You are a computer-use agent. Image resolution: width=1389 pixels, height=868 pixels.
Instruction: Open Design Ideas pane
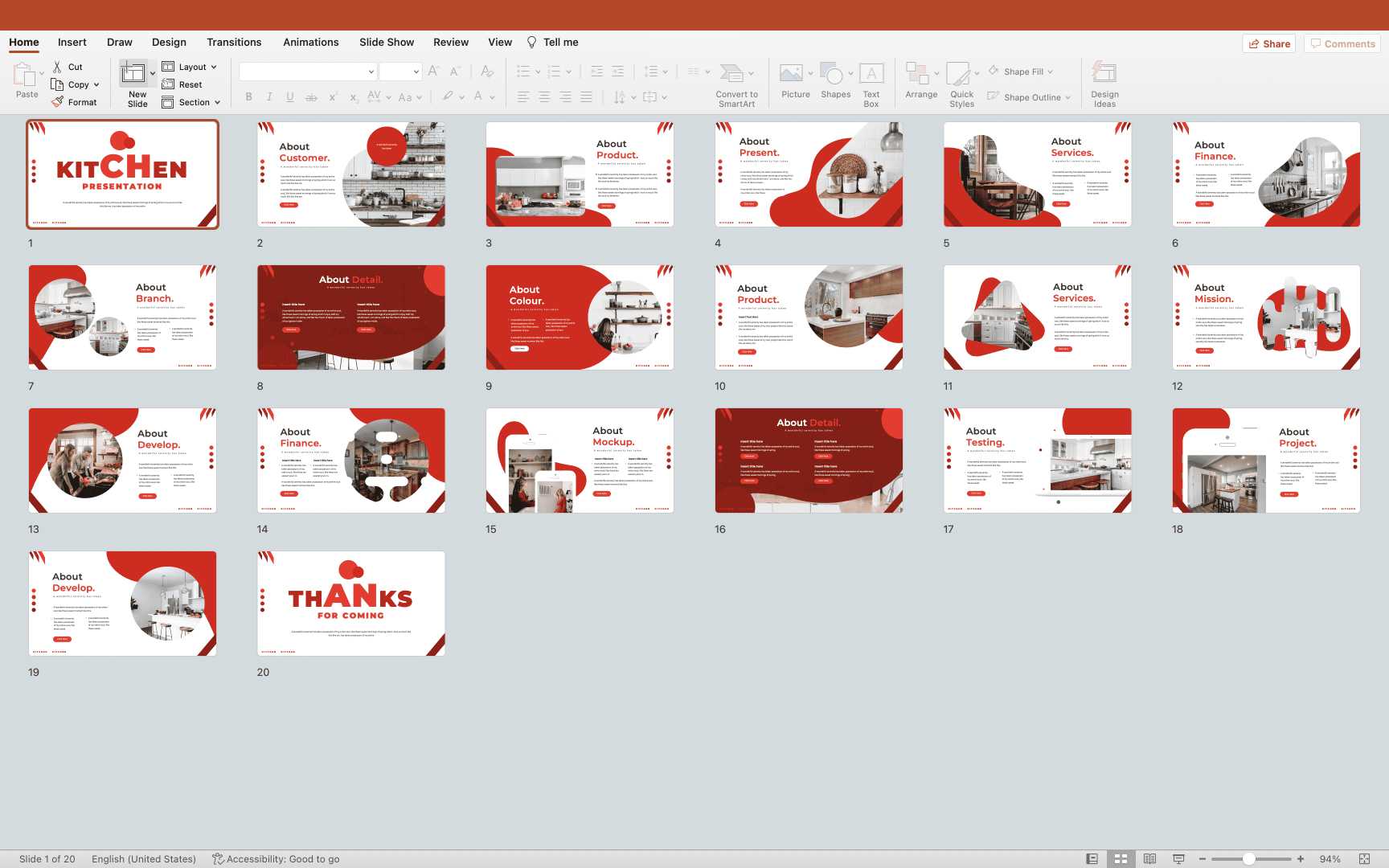coord(1104,74)
